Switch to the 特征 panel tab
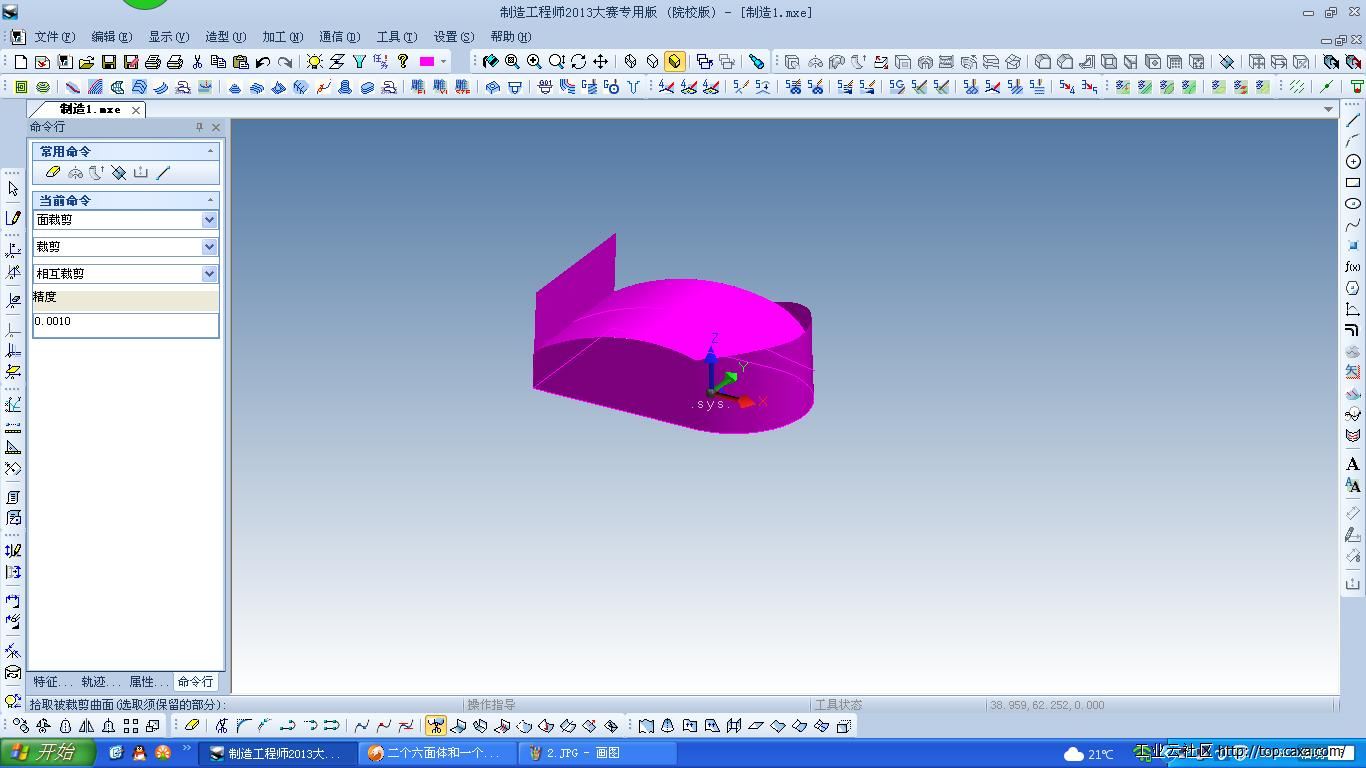 coord(52,682)
